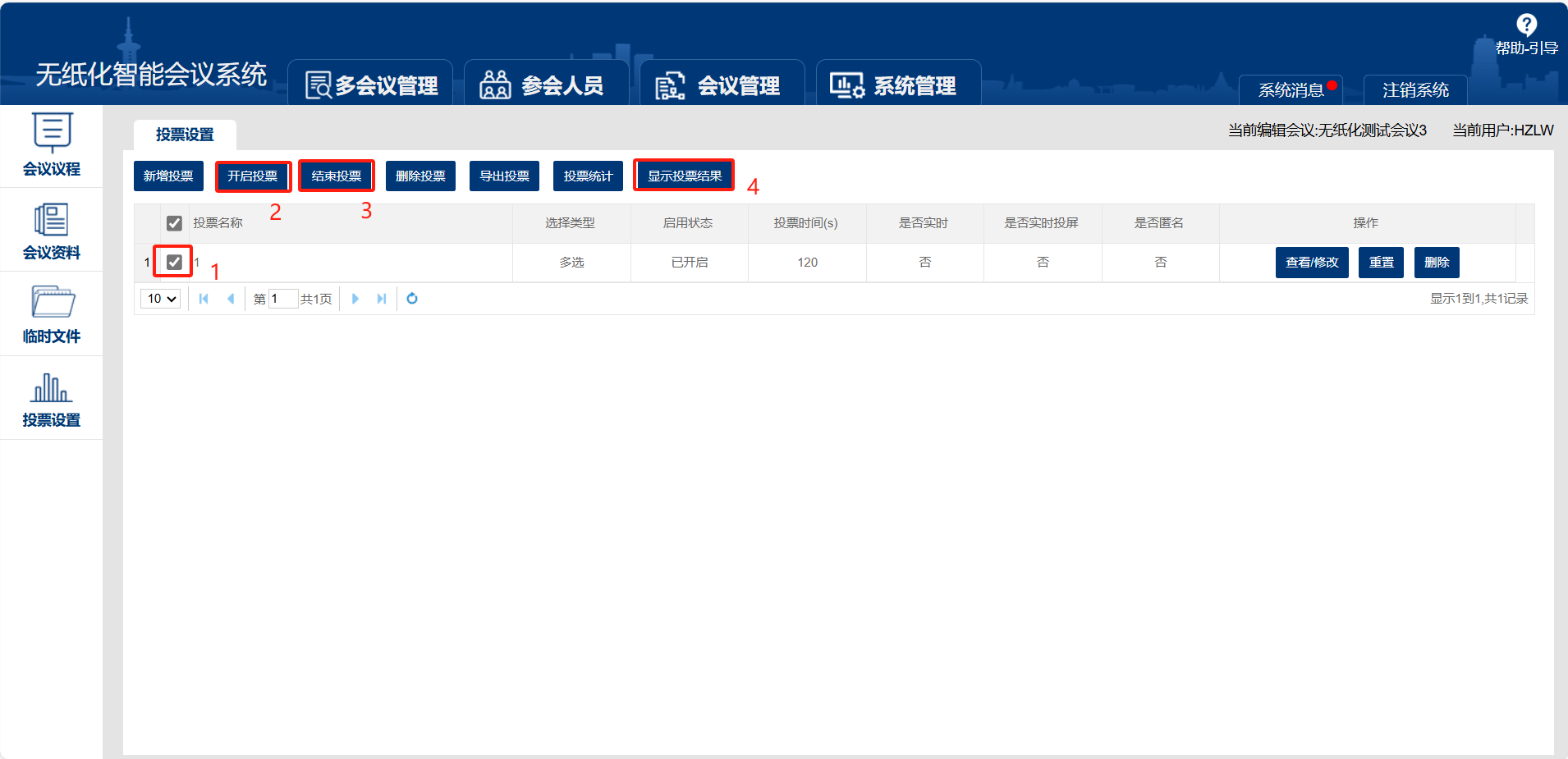The width and height of the screenshot is (1568, 759).
Task: Click 注销系统 to log out
Action: click(x=1415, y=90)
